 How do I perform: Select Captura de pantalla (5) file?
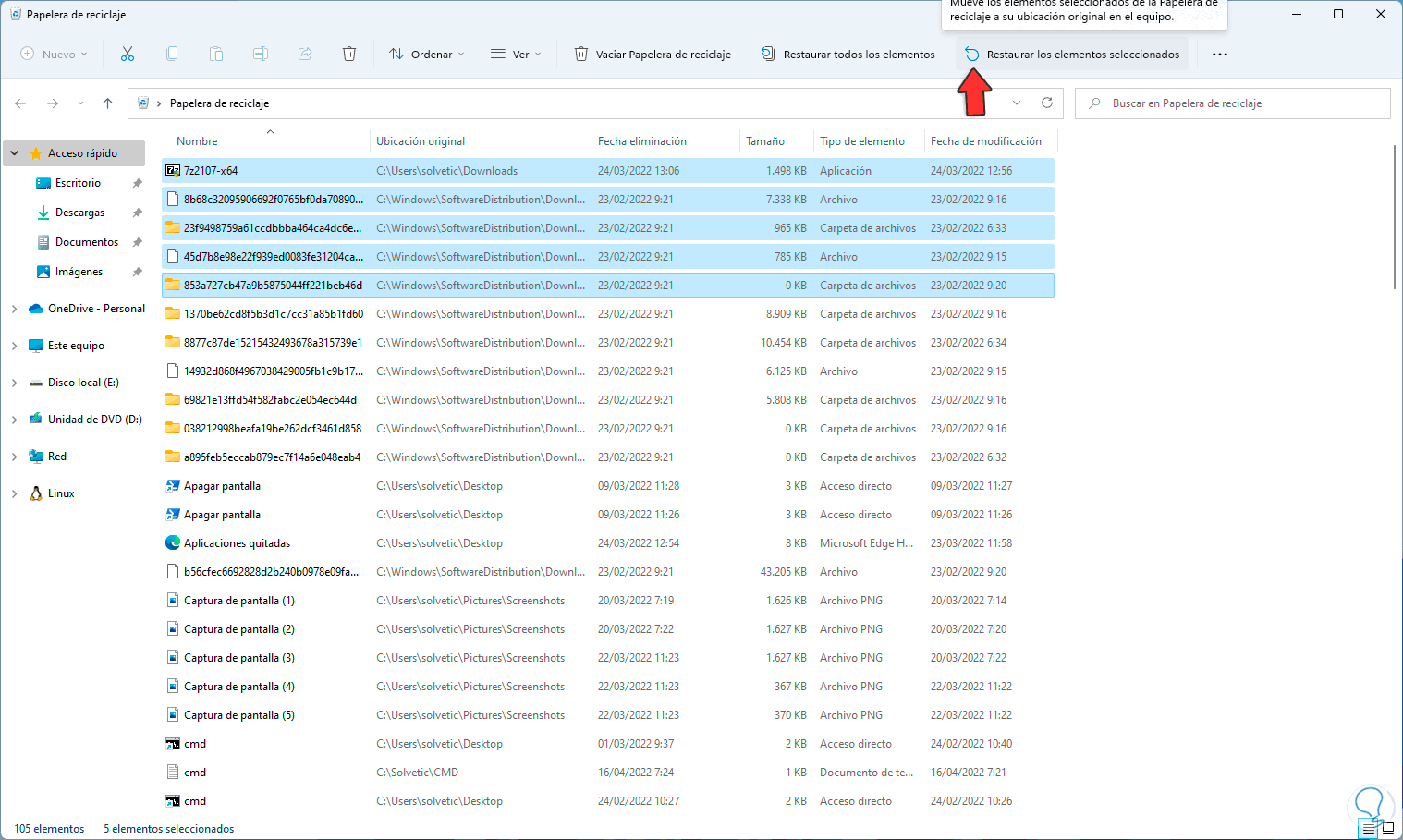tap(607, 715)
